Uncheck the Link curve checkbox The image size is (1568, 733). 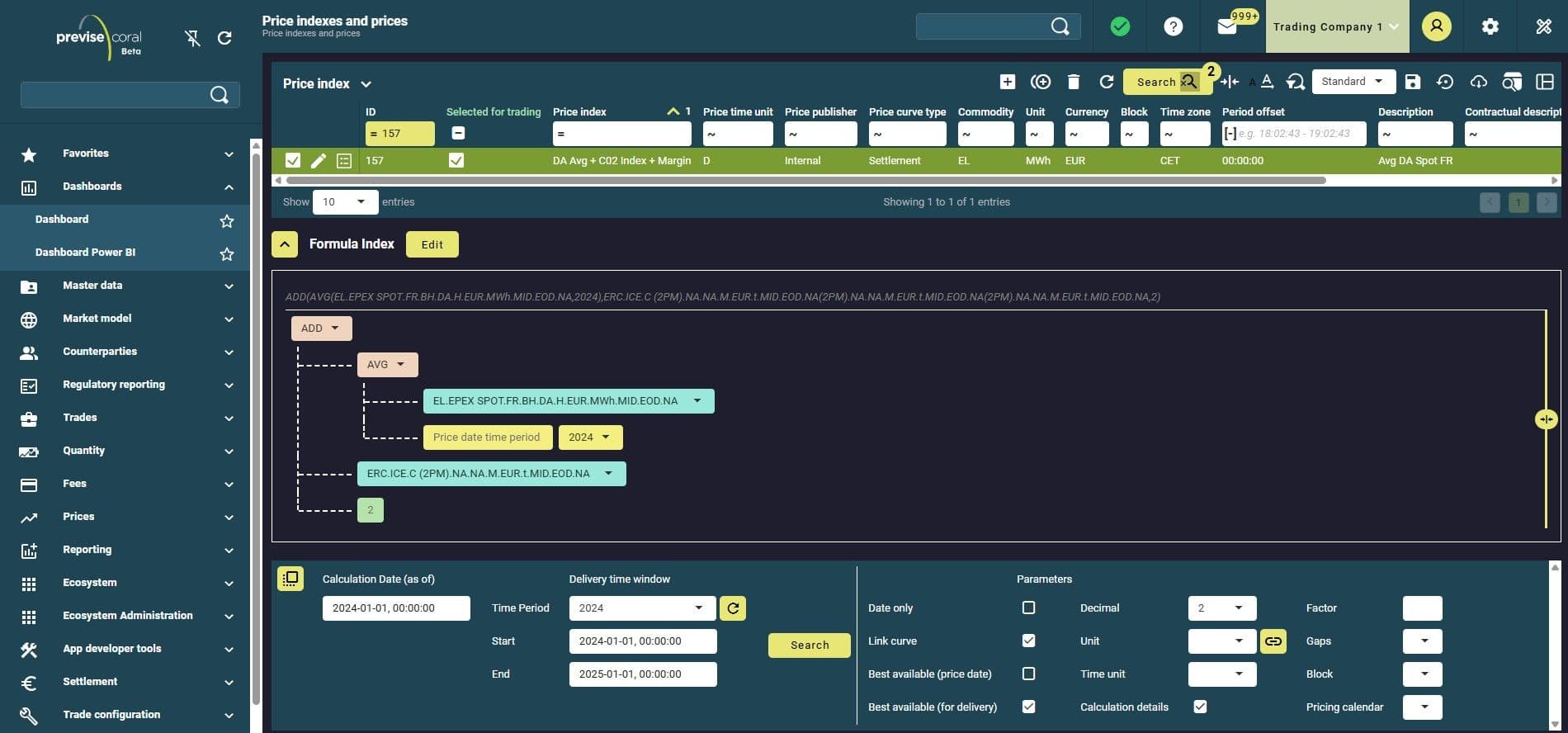pos(1028,641)
